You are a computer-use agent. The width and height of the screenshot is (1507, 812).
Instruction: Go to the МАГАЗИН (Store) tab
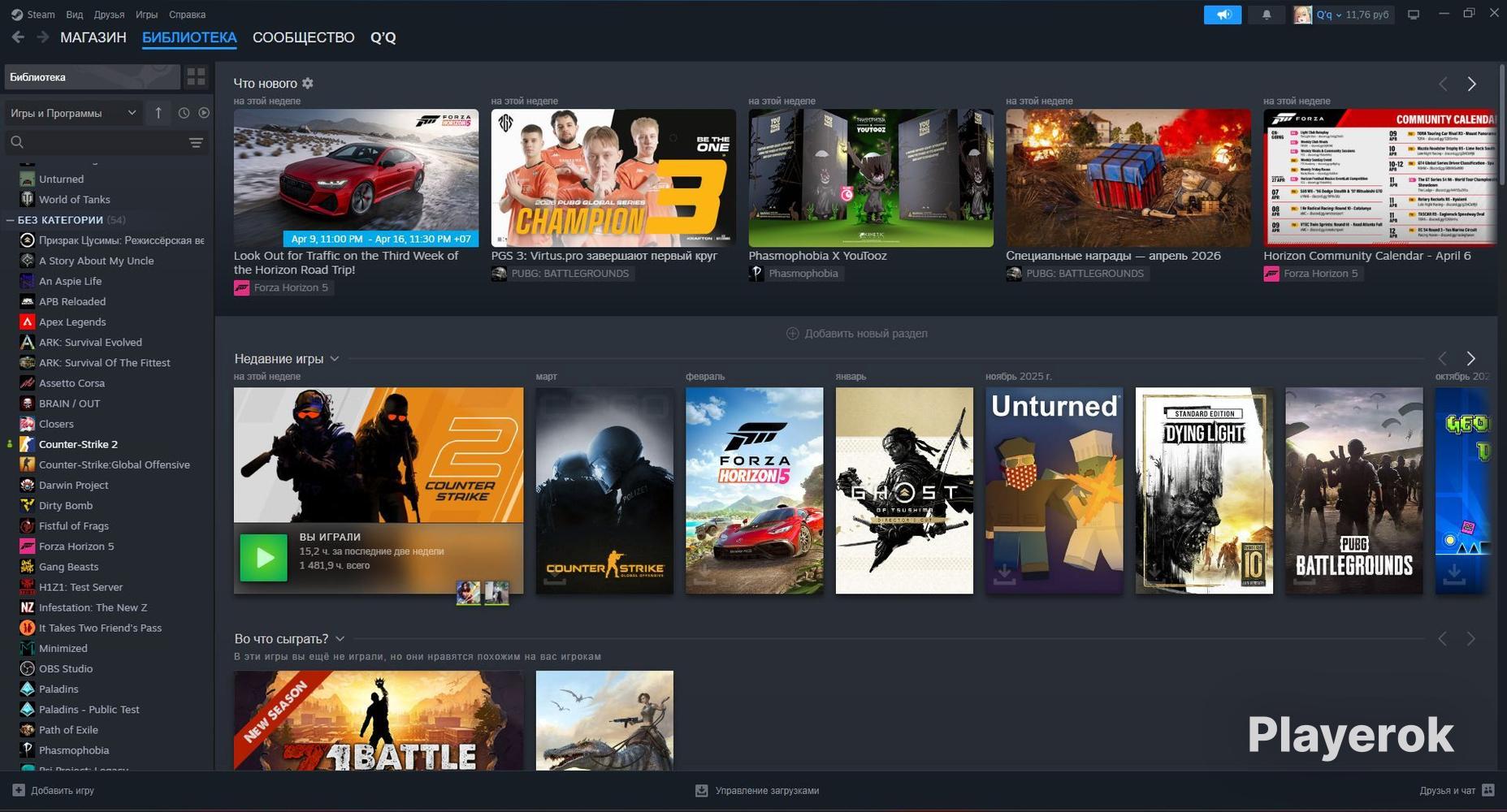coord(93,37)
